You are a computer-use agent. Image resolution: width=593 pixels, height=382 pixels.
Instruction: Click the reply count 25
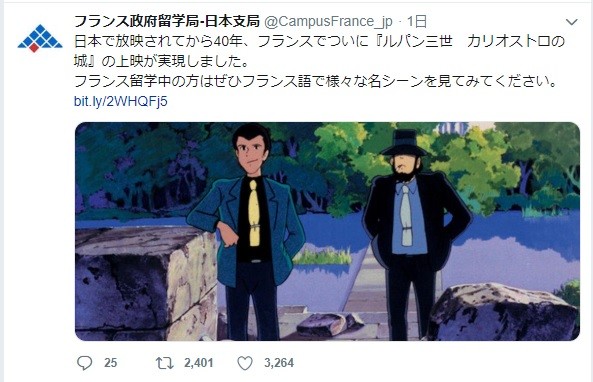click(110, 363)
